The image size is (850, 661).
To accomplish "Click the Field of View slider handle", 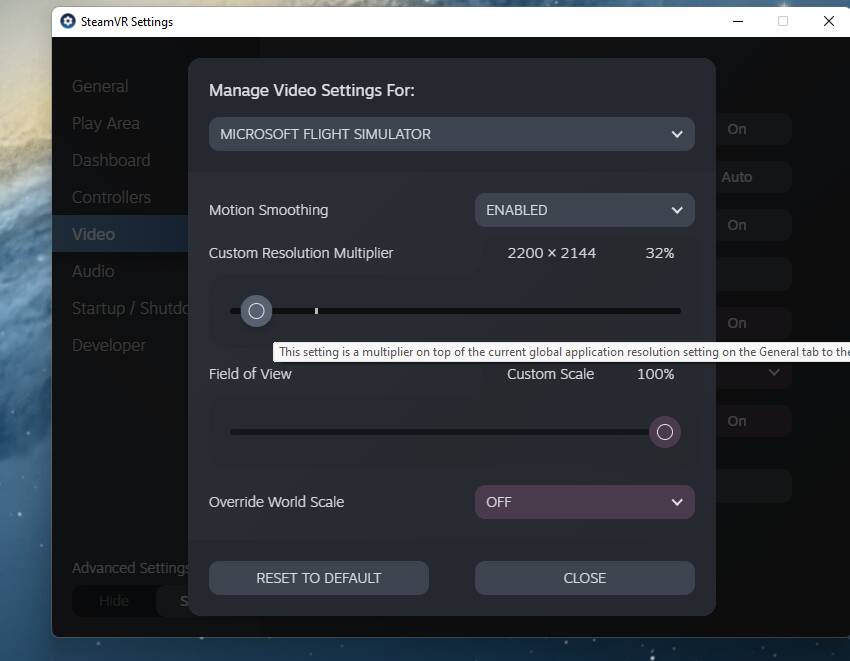I will [665, 432].
